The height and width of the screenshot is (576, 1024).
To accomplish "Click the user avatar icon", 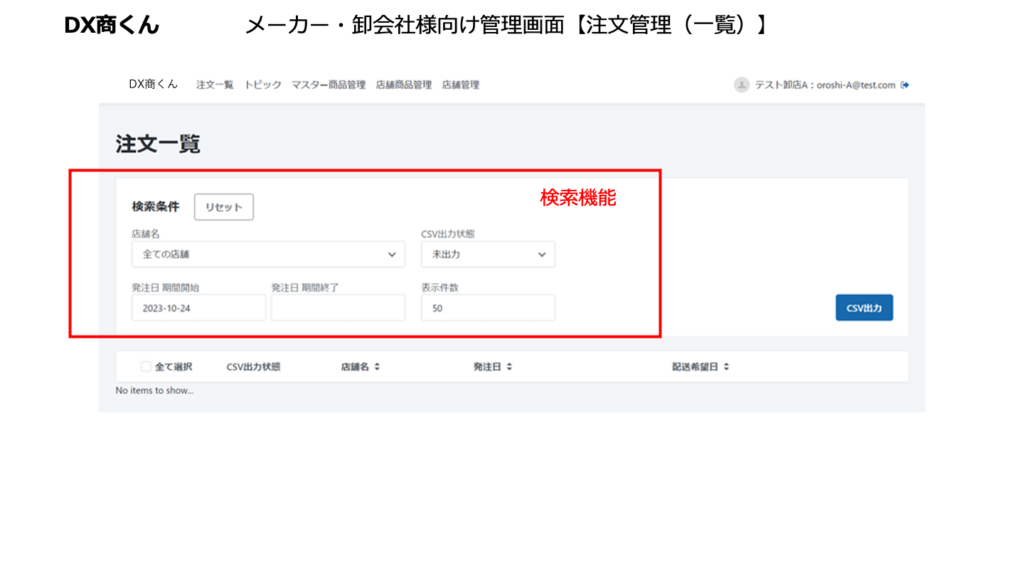I will click(741, 85).
